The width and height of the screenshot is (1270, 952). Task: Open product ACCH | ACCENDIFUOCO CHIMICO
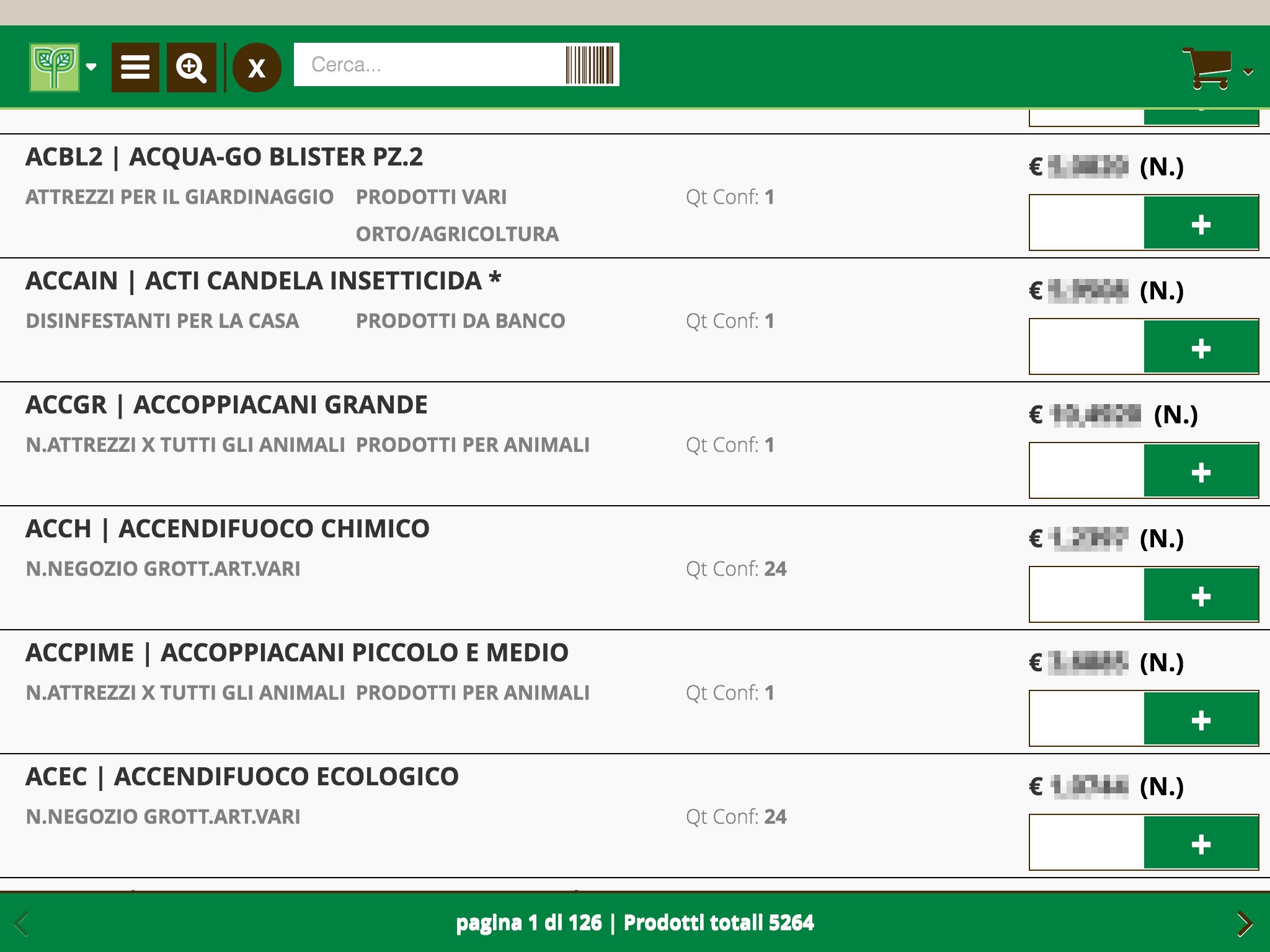pyautogui.click(x=228, y=529)
